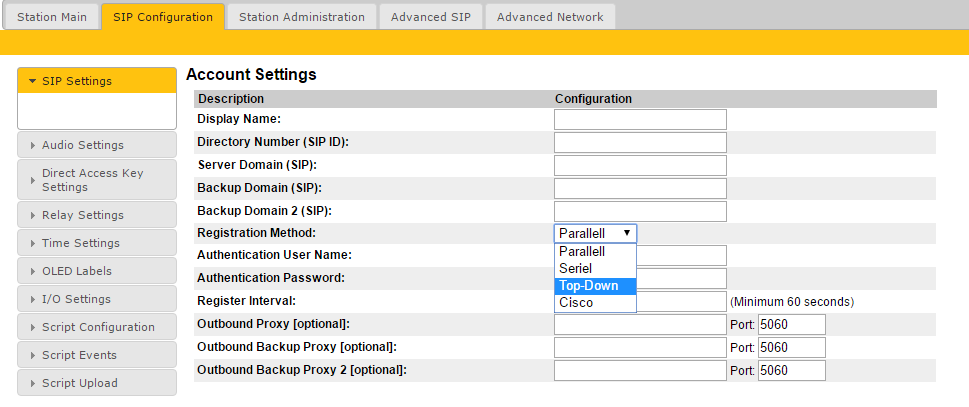Viewport: 969px width, 407px height.
Task: Expand the I/O Settings section
Action: [97, 299]
